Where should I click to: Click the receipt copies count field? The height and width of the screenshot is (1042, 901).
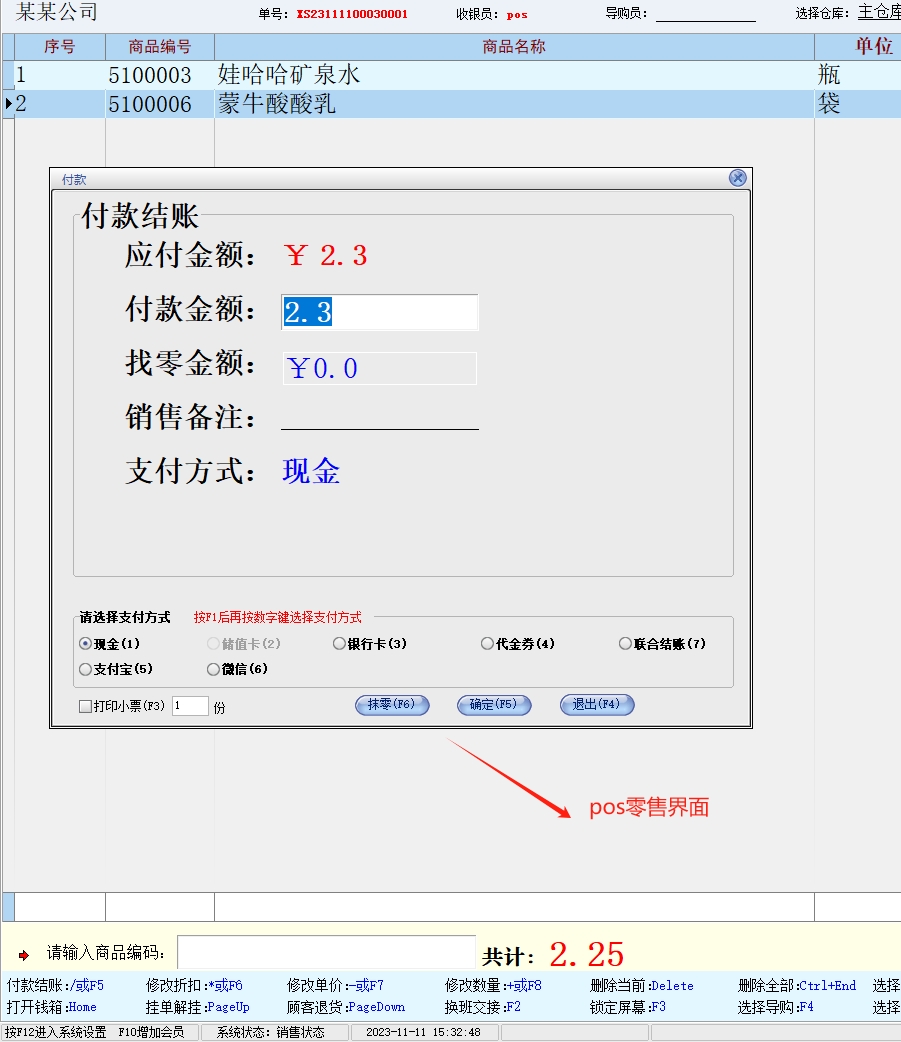[190, 706]
